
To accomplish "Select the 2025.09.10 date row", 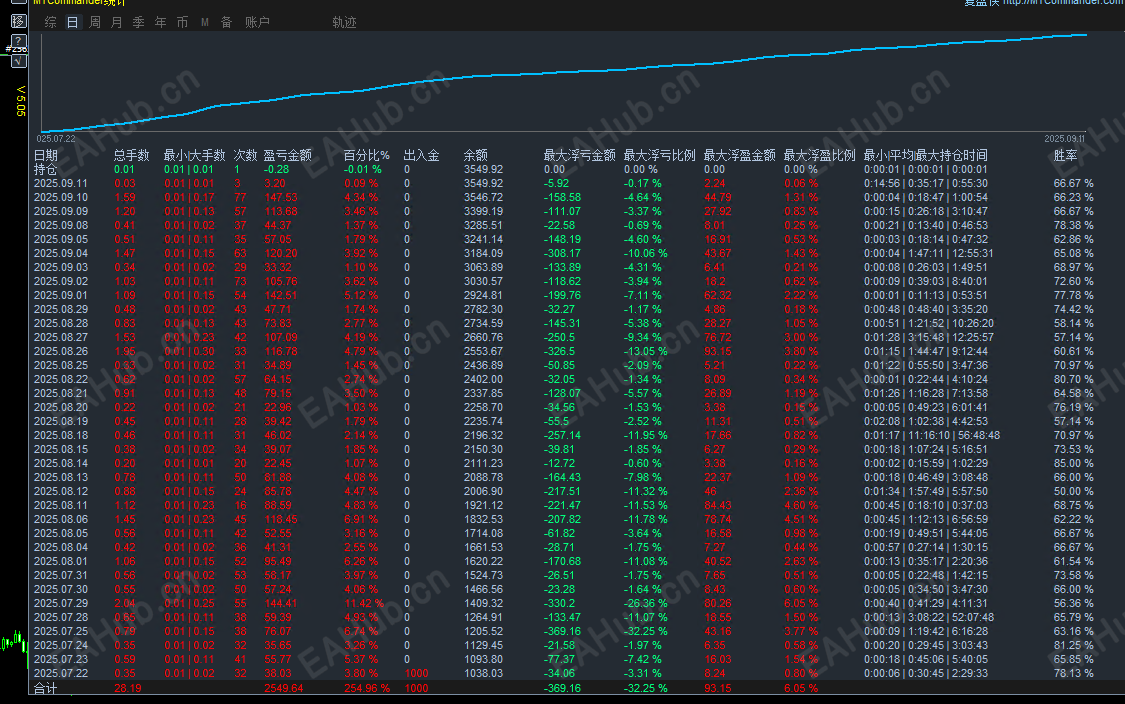I will click(61, 197).
